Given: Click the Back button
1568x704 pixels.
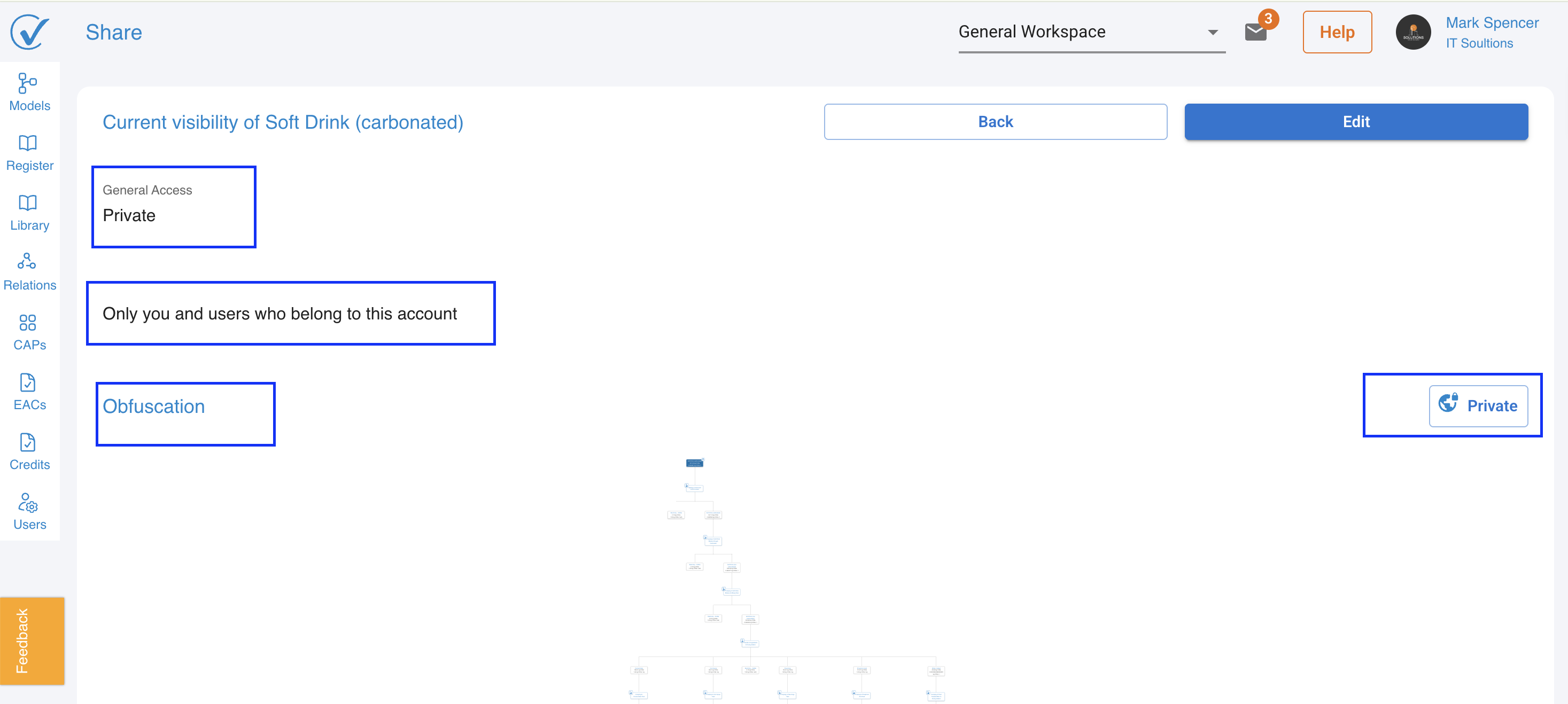Looking at the screenshot, I should tap(995, 122).
